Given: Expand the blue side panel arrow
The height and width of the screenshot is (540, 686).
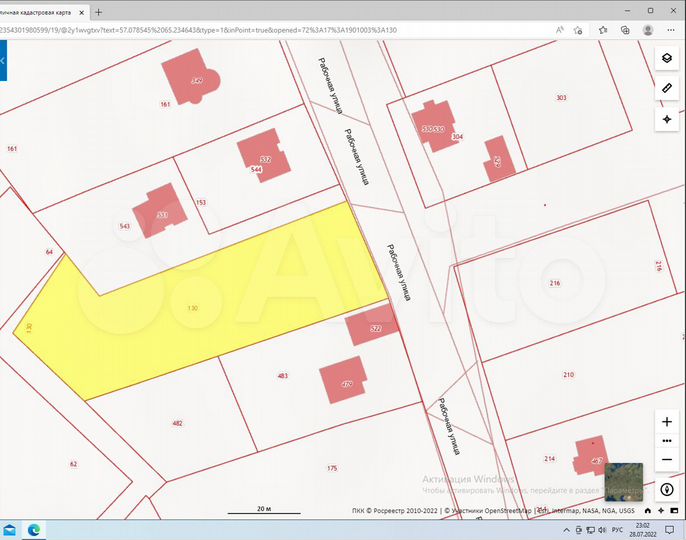Looking at the screenshot, I should (3, 60).
